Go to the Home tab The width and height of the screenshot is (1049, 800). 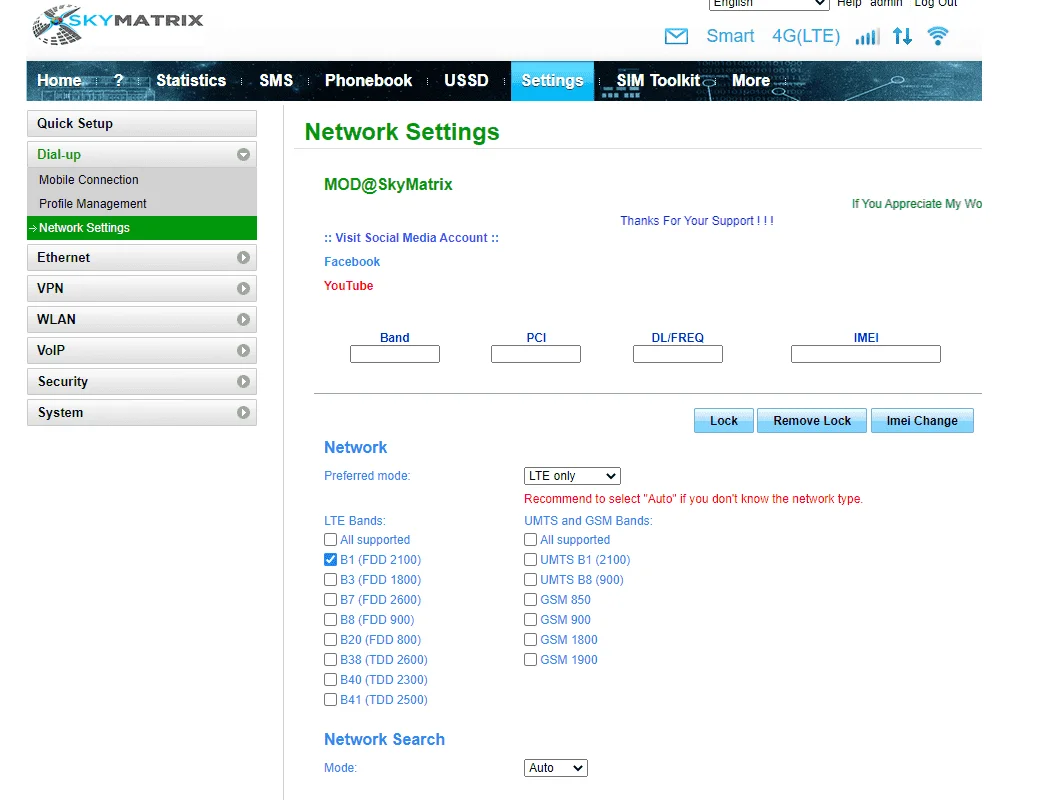[x=59, y=81]
